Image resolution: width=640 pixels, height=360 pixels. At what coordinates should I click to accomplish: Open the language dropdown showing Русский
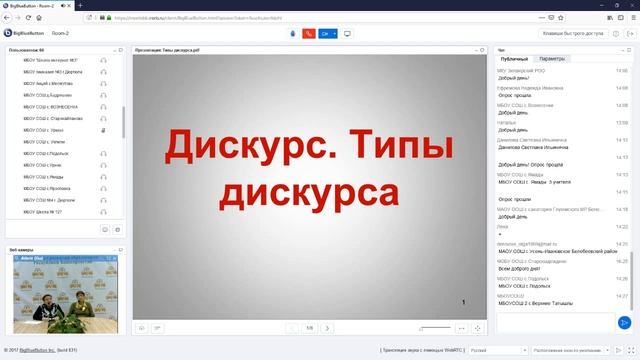pyautogui.click(x=498, y=350)
